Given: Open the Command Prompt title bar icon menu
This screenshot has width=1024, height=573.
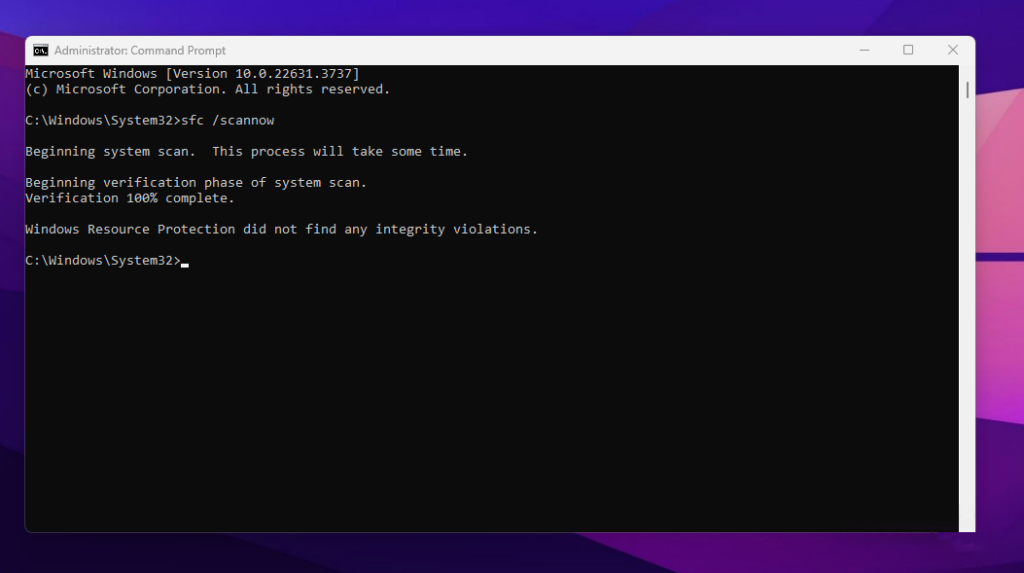Looking at the screenshot, I should pyautogui.click(x=40, y=50).
